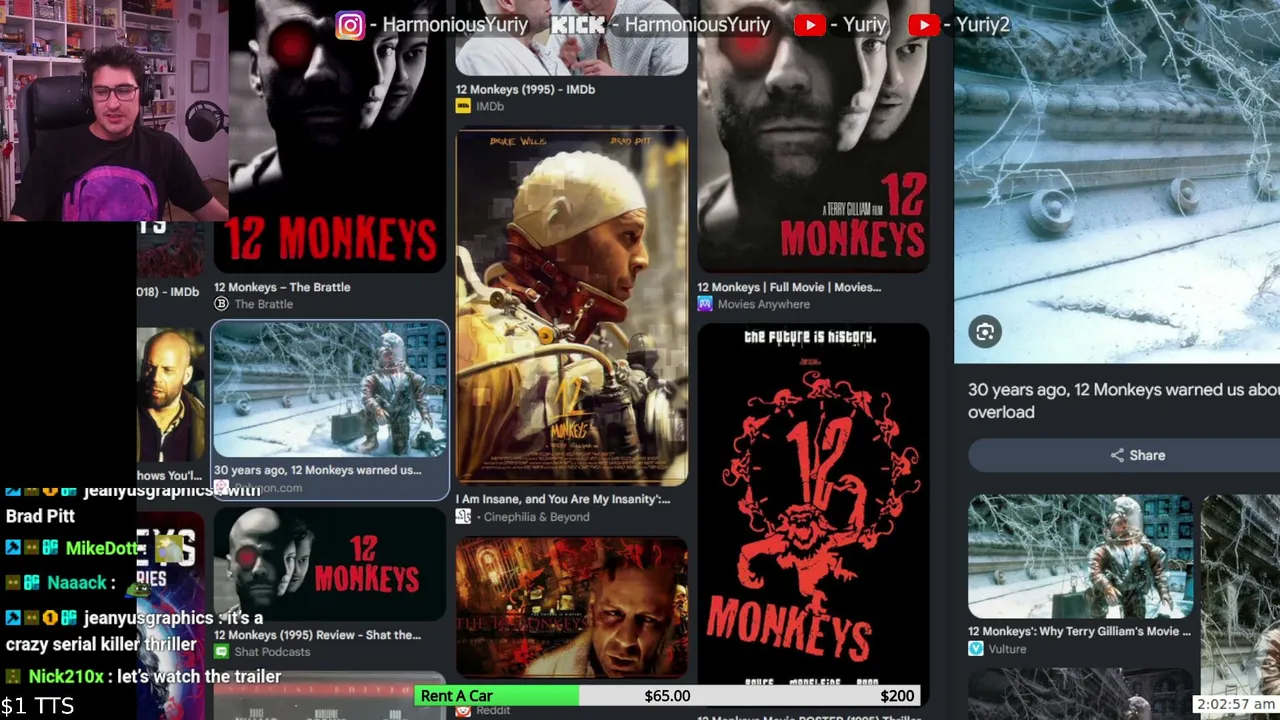Viewport: 1280px width, 720px height.
Task: Open the "12 Monkeys (1995) - IMDb" result title
Action: click(525, 89)
